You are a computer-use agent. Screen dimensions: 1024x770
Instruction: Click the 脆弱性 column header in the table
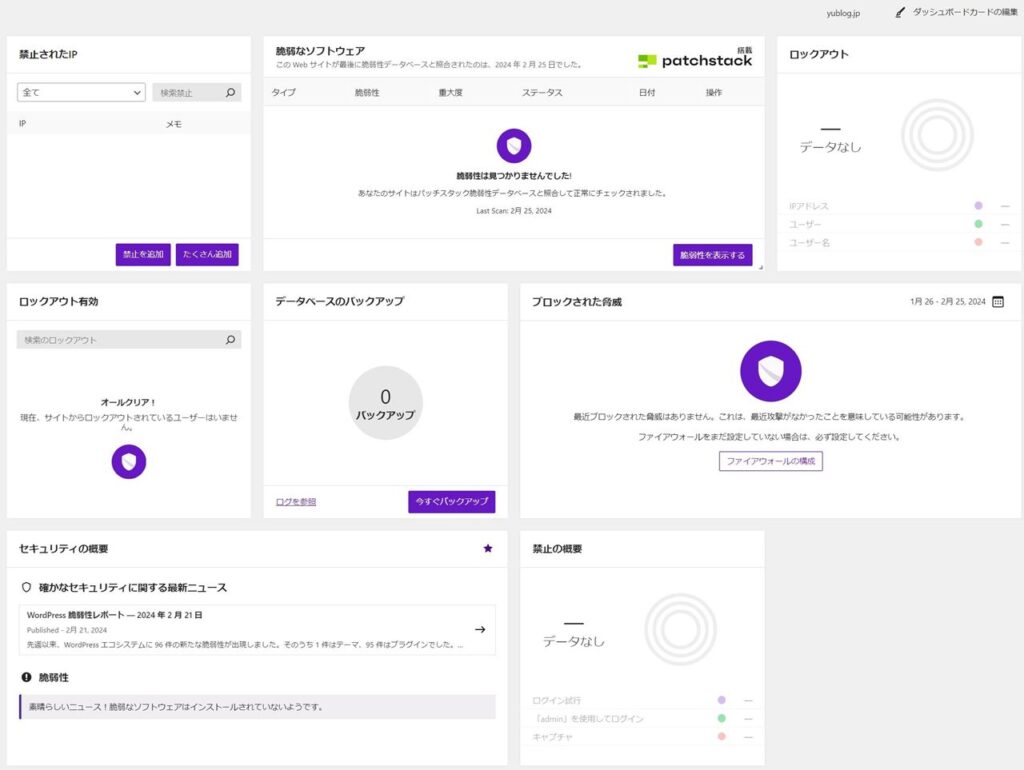(367, 92)
